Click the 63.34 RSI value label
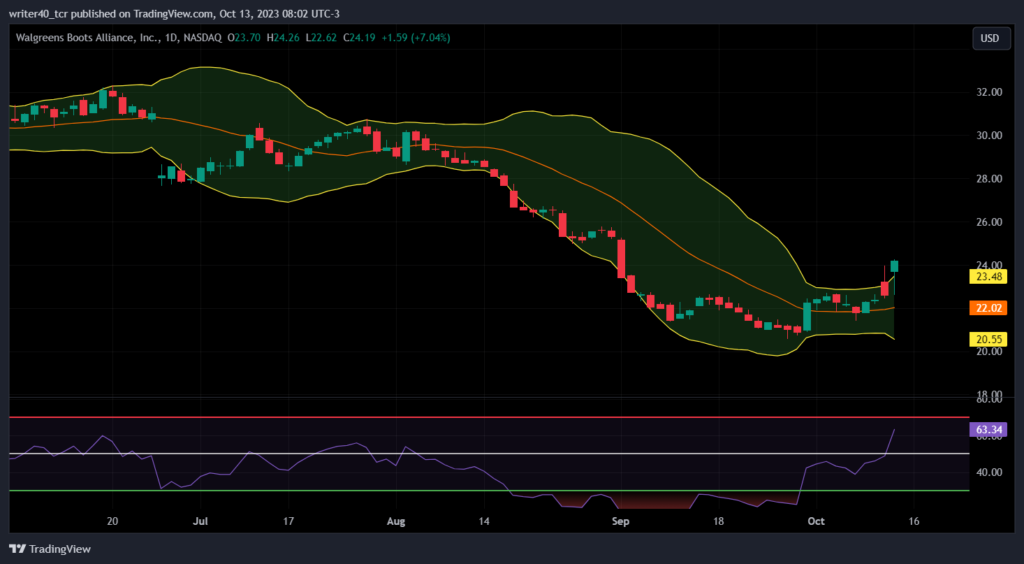Screen dimensions: 1024x564 click(x=988, y=430)
